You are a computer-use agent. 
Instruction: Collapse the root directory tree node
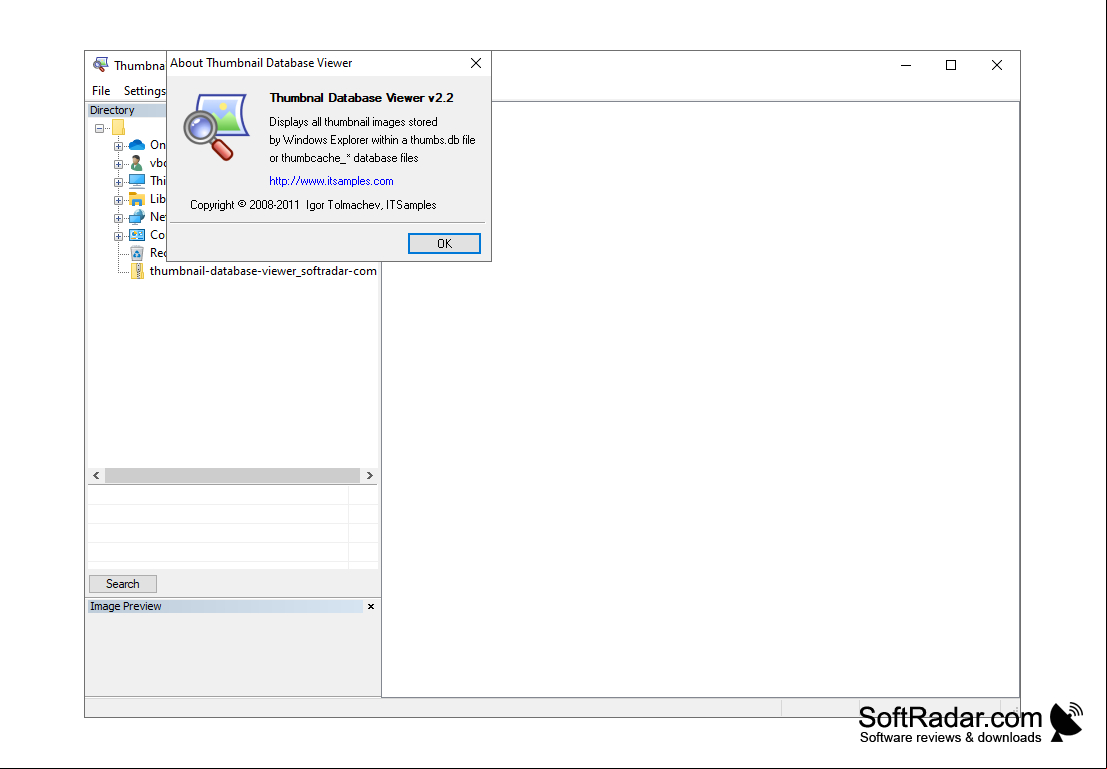click(100, 128)
